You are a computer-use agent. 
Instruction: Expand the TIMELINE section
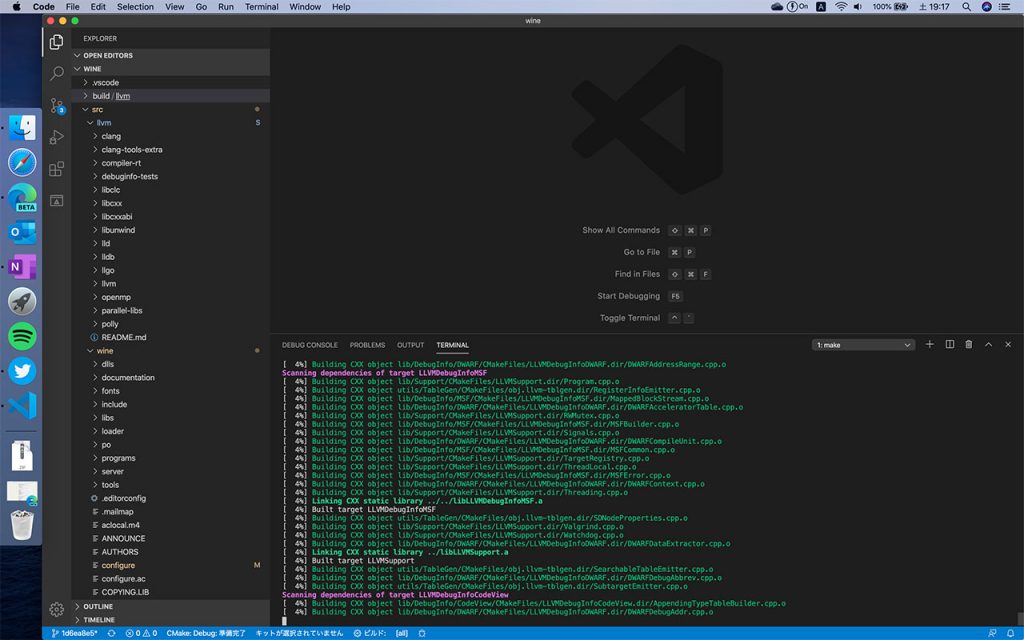click(170, 620)
